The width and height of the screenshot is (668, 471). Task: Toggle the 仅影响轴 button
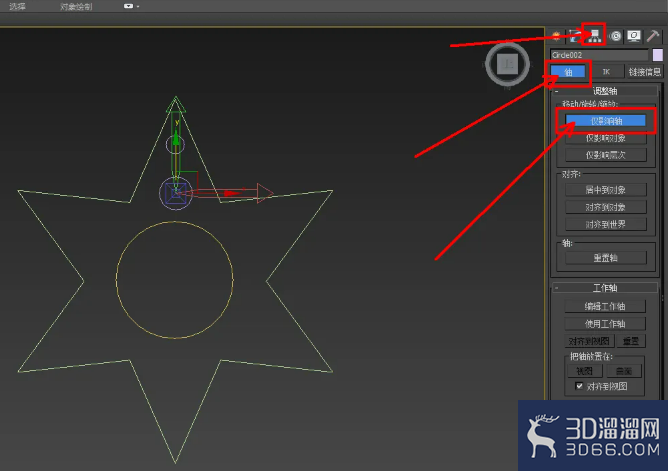click(606, 121)
